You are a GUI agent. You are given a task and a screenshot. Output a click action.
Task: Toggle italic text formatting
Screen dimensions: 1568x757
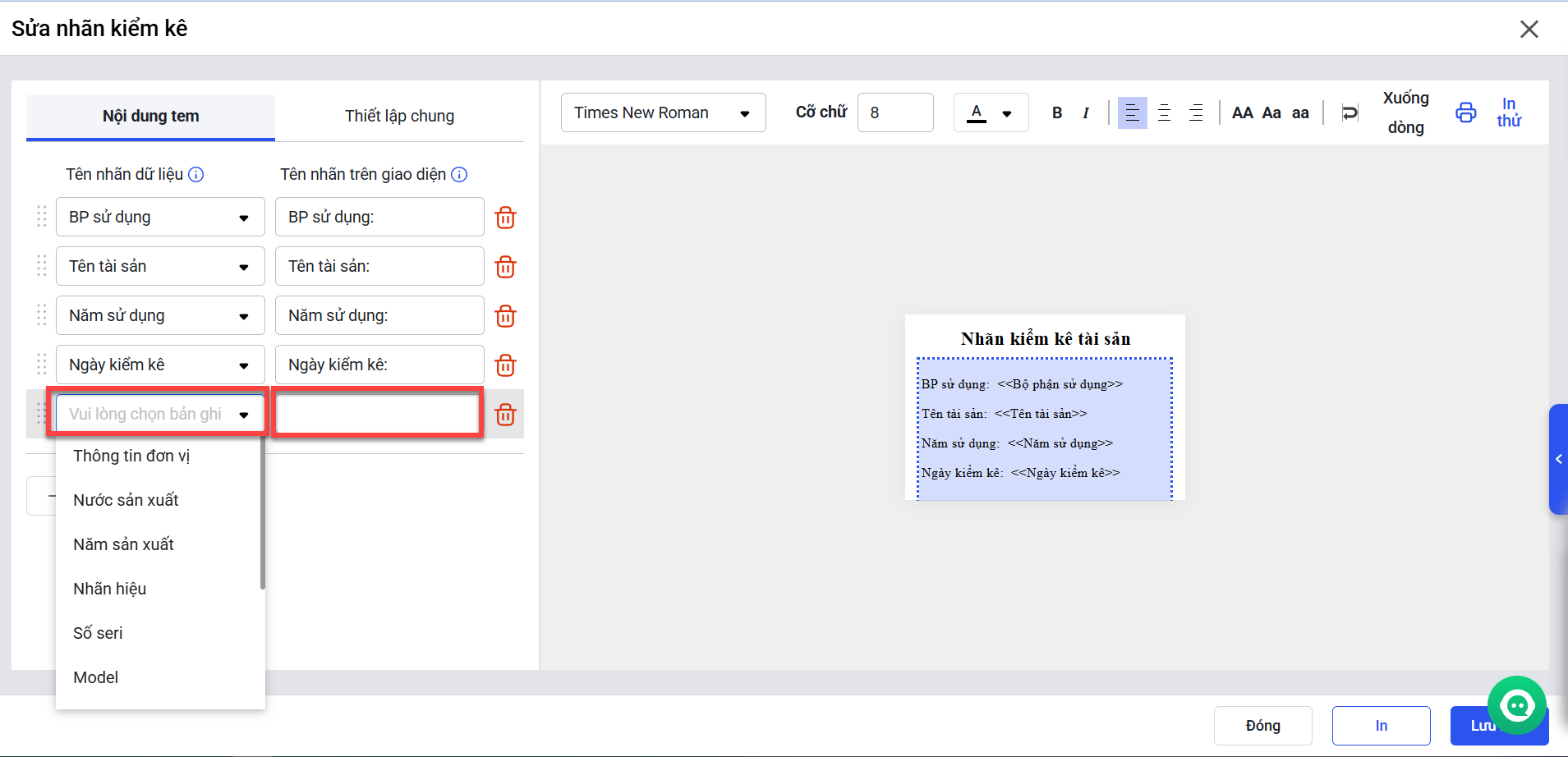point(1086,113)
